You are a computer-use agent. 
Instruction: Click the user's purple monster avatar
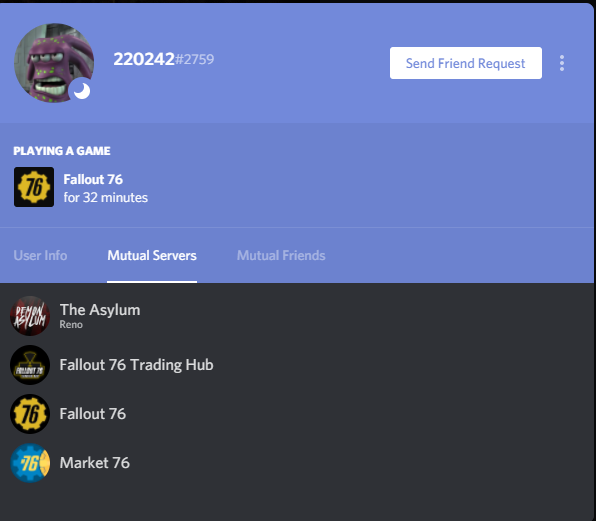tap(54, 63)
